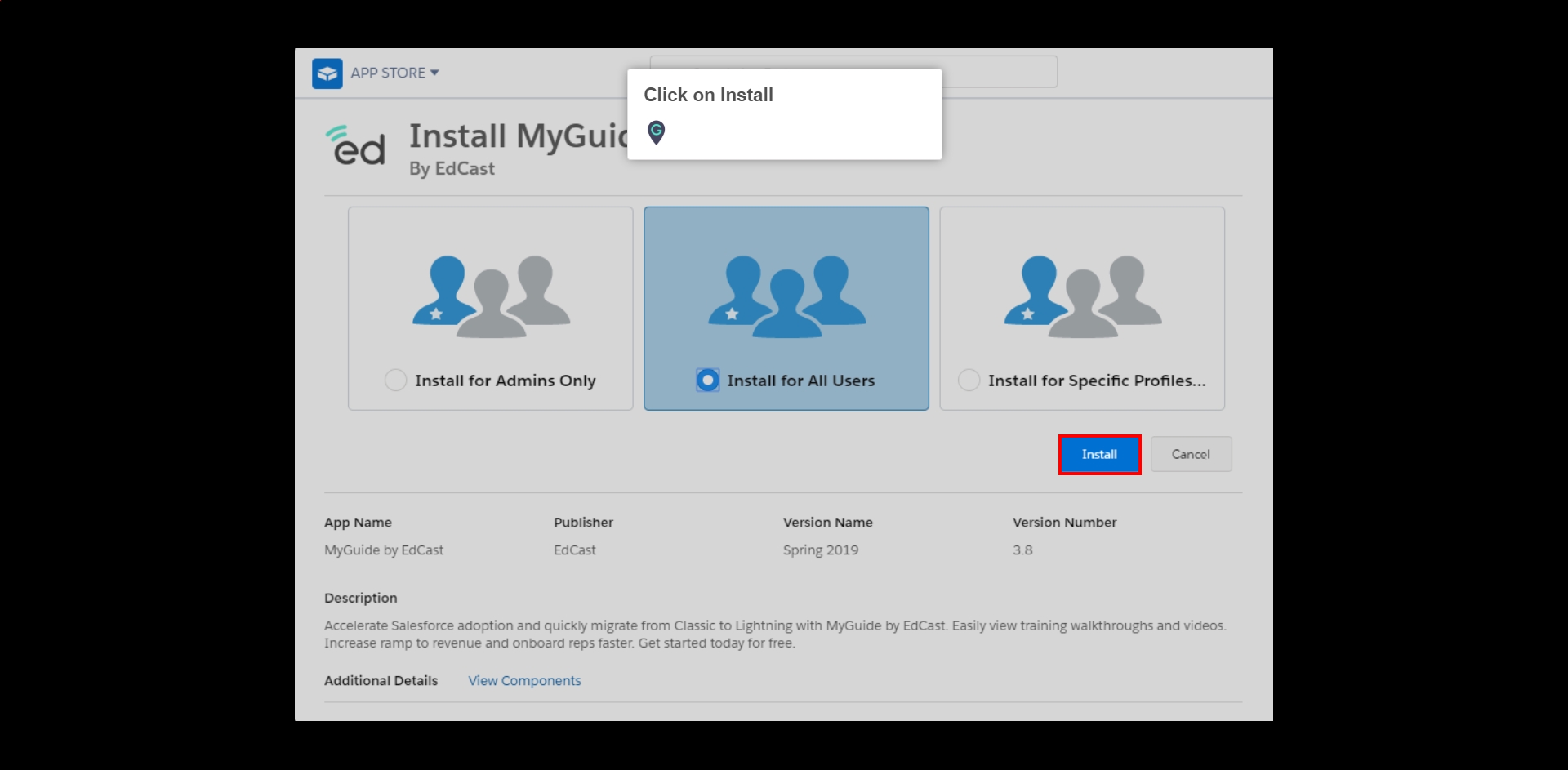Click the Cancel button

1191,455
